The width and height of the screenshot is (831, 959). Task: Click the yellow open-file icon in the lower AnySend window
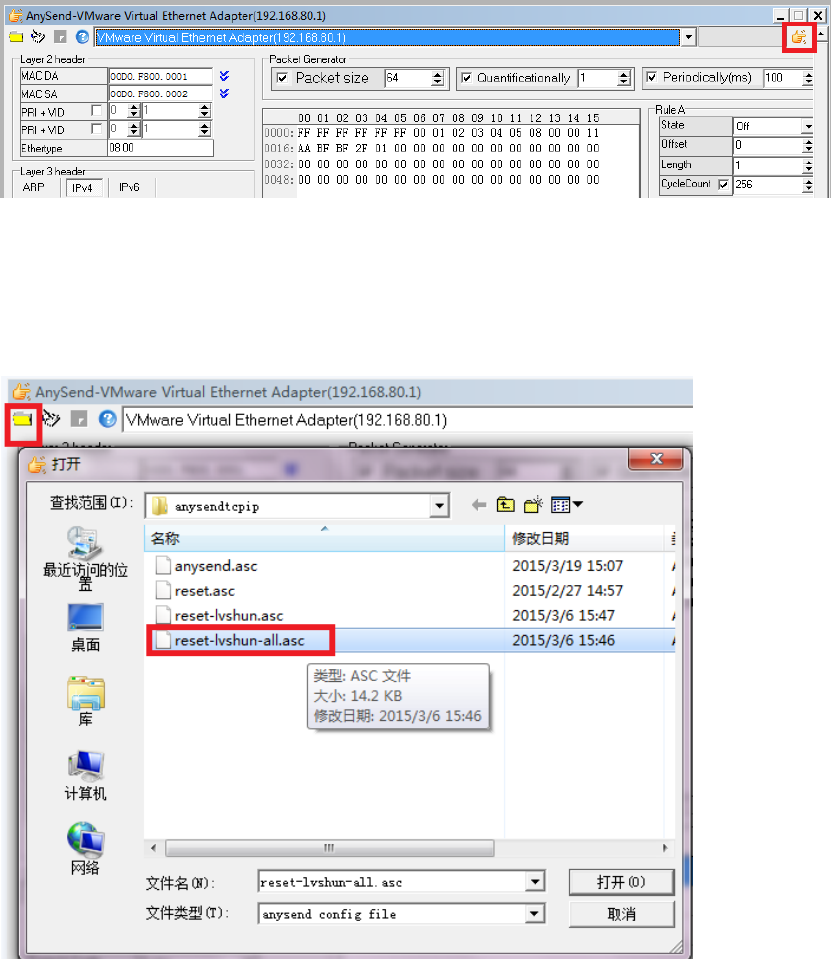pos(23,420)
